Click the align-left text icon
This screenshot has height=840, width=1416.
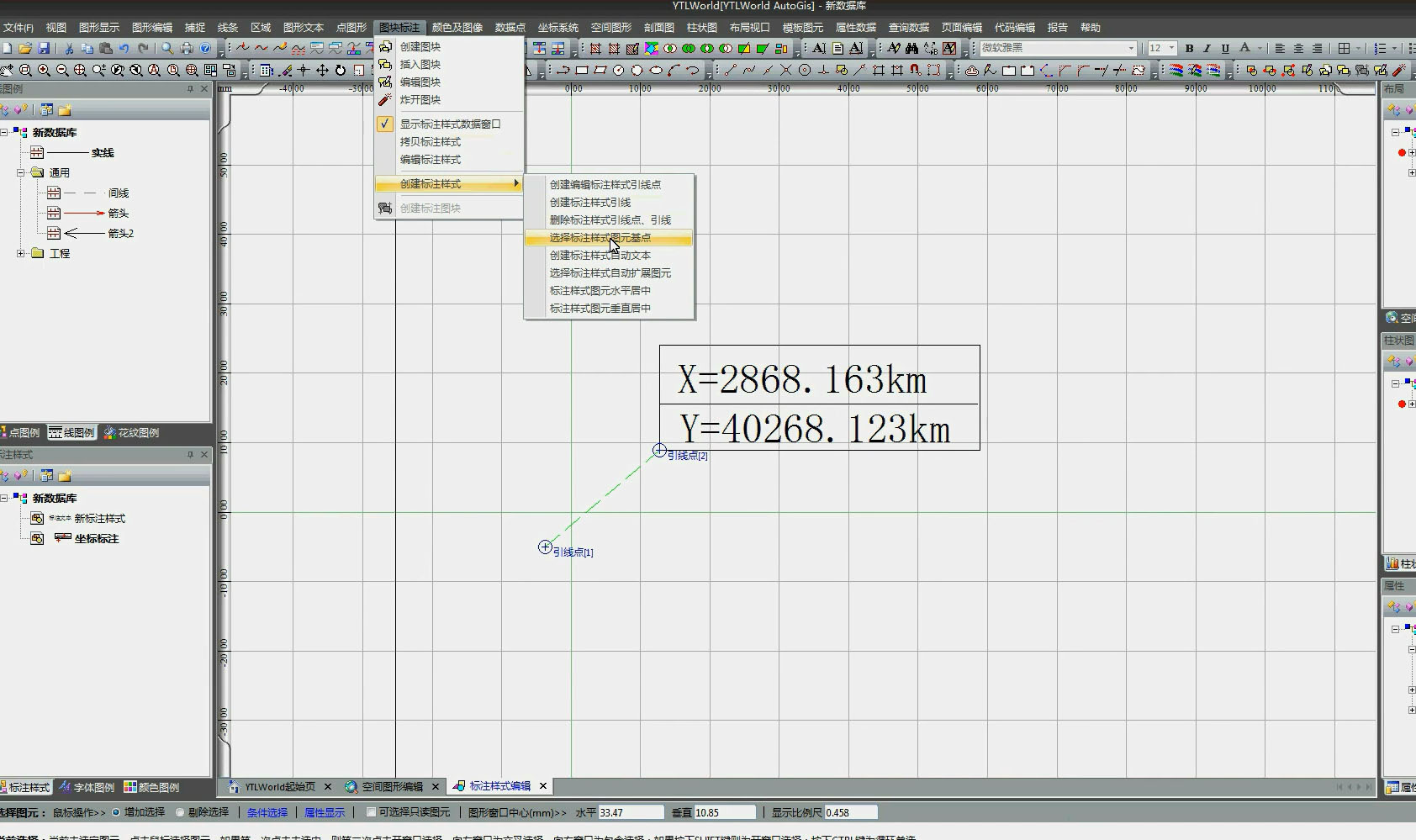1280,48
